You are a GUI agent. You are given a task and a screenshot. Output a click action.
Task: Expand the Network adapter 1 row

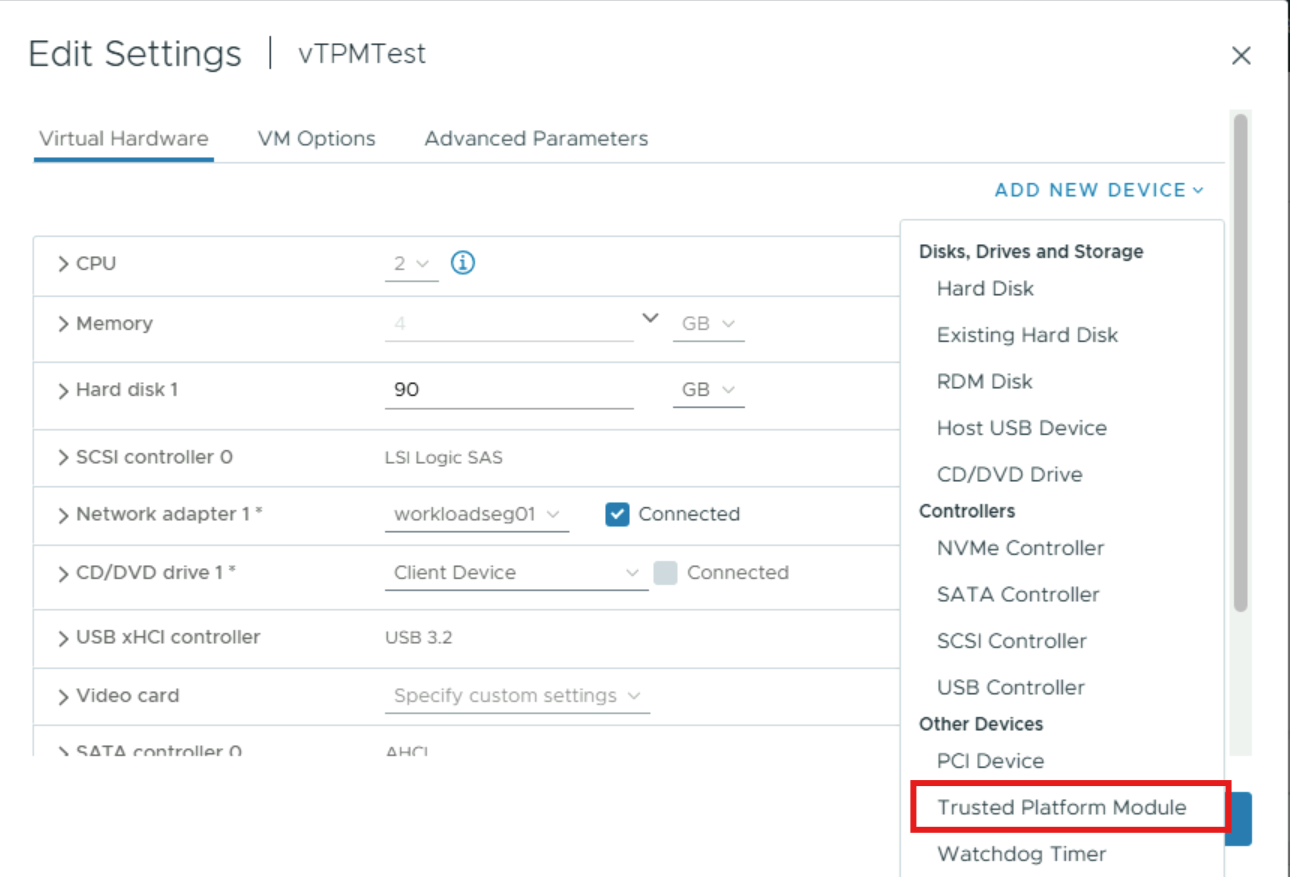(x=64, y=515)
